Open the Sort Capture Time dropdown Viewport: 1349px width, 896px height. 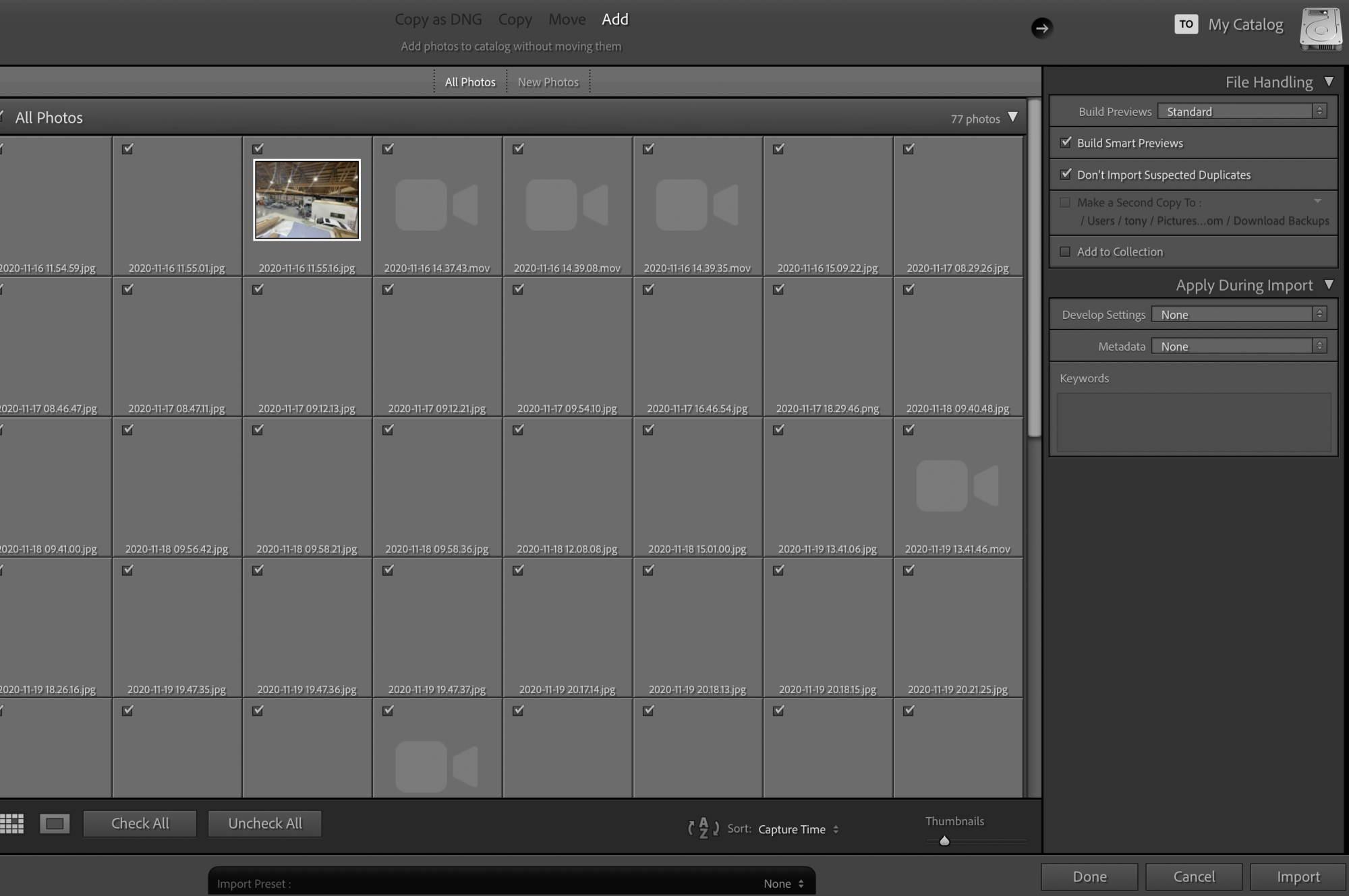pyautogui.click(x=798, y=829)
